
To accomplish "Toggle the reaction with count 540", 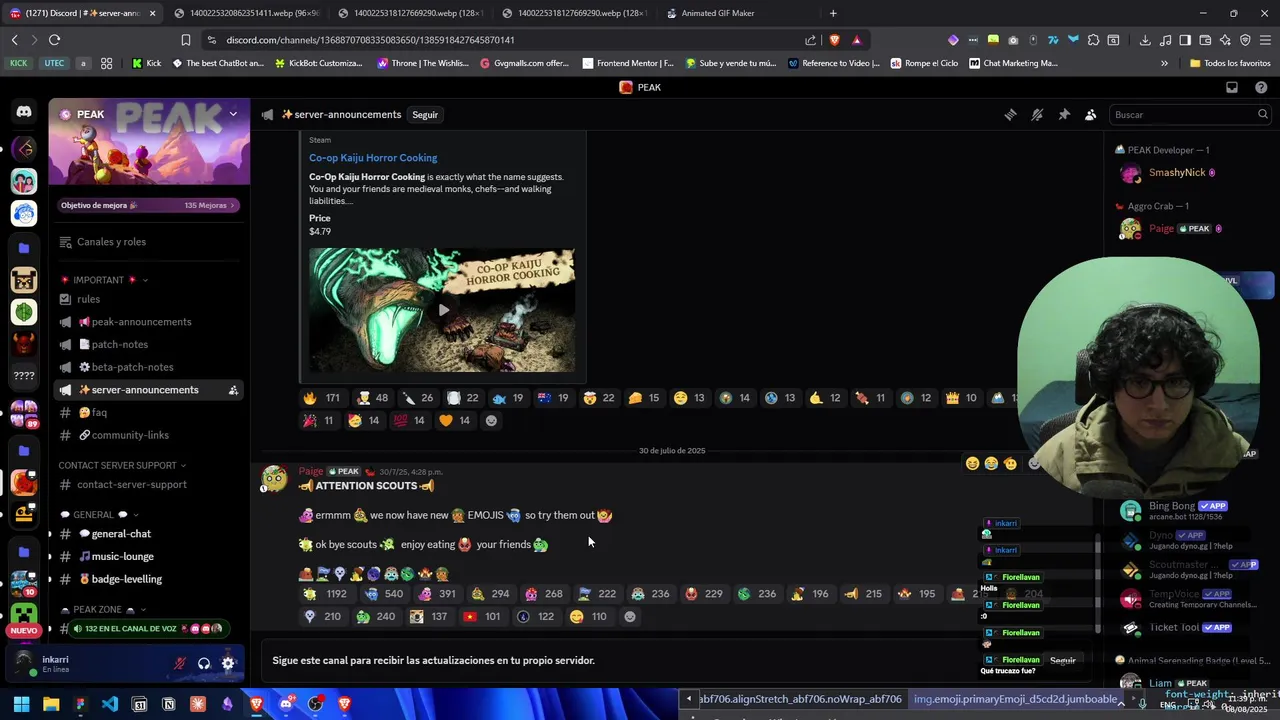I will (384, 594).
